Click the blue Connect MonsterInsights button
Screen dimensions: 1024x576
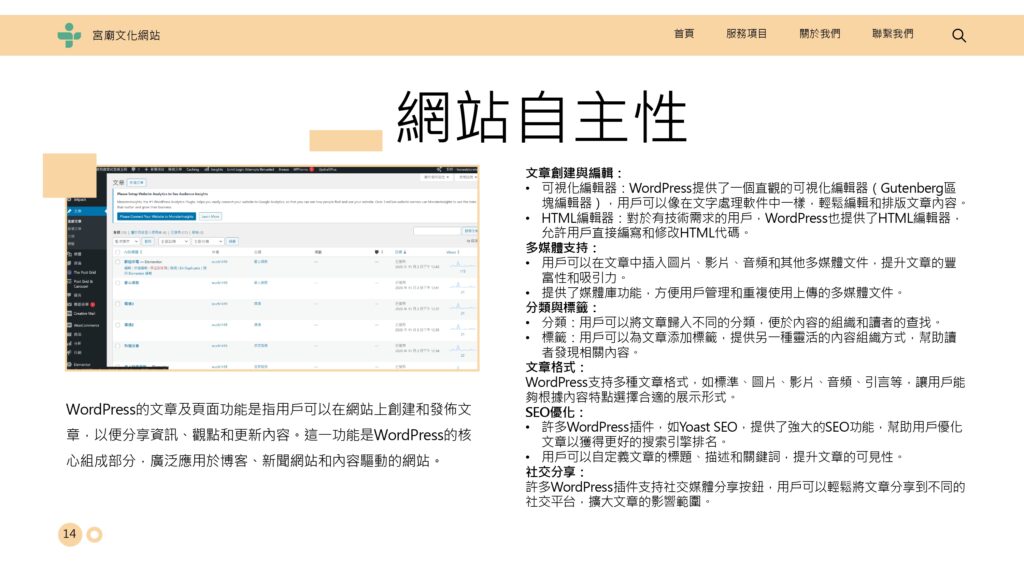tap(155, 215)
